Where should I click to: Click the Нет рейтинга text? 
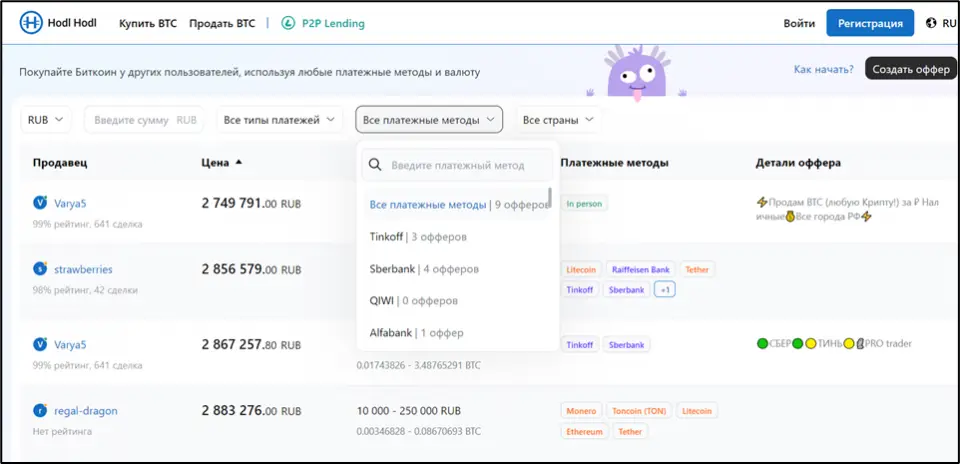[62, 432]
